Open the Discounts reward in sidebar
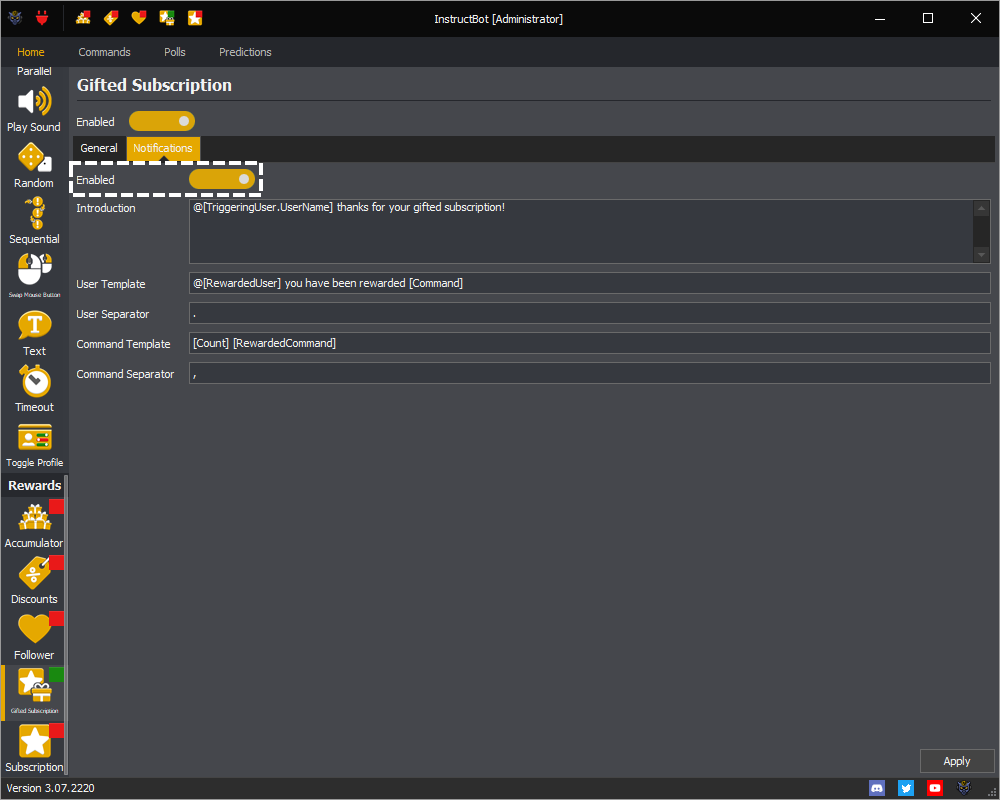Viewport: 1000px width, 800px height. pos(34,581)
